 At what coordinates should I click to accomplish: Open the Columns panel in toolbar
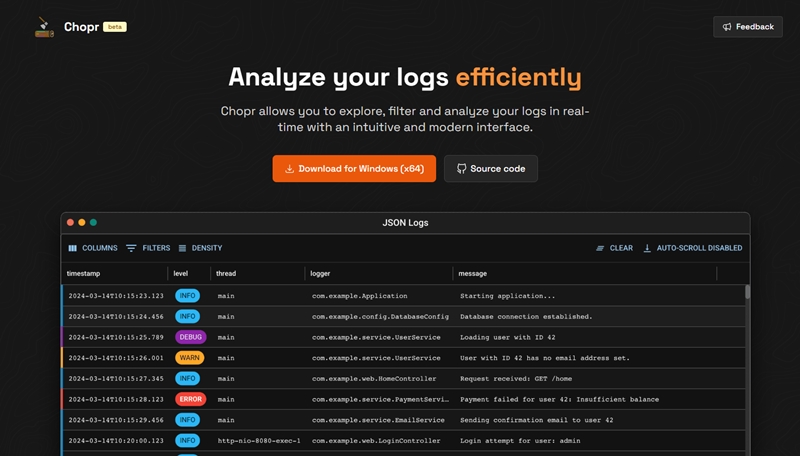(x=93, y=248)
